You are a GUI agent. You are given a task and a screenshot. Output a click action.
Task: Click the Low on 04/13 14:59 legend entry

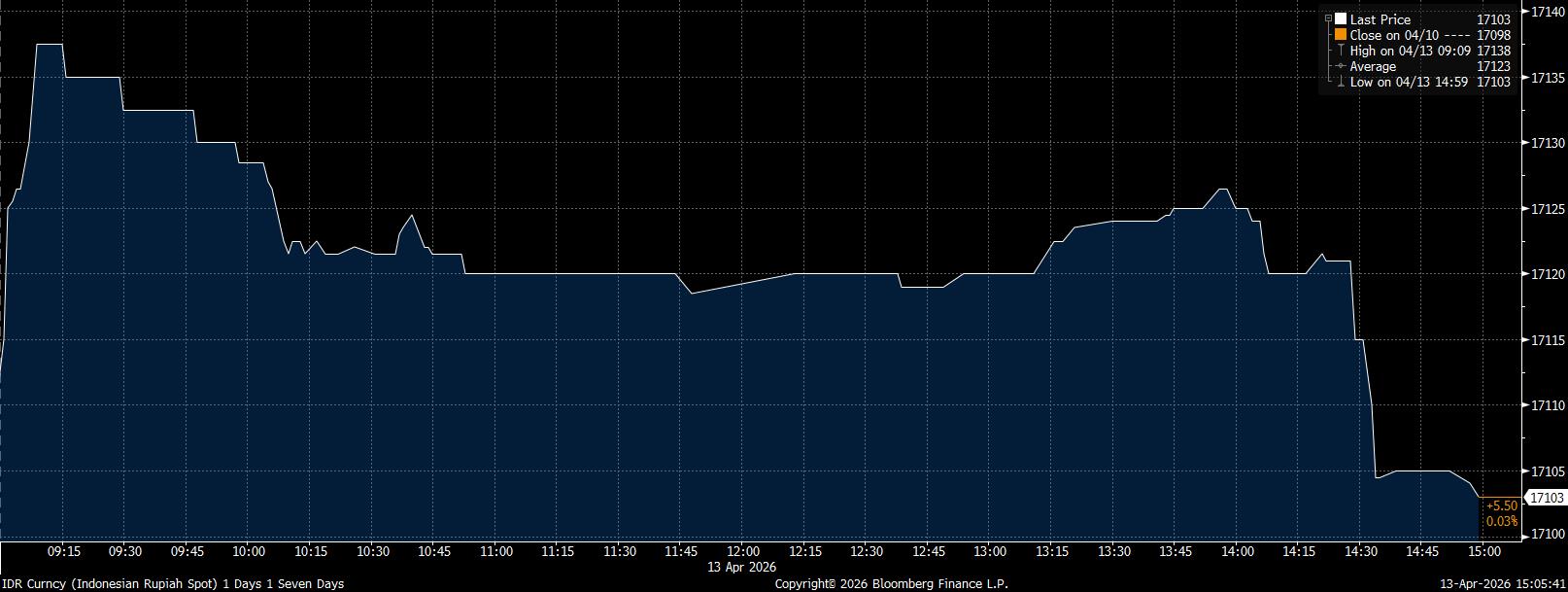click(x=1408, y=82)
